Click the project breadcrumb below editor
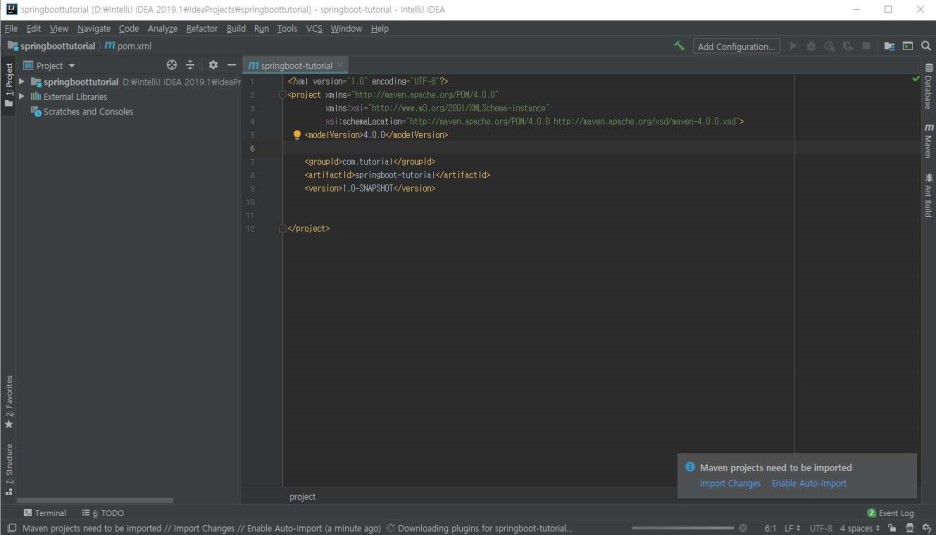 click(303, 497)
